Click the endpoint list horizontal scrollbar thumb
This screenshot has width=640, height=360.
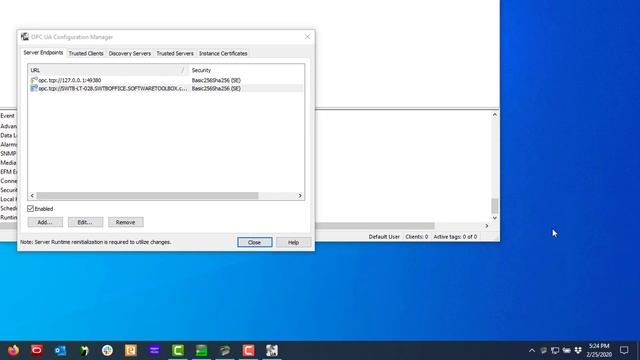147,196
